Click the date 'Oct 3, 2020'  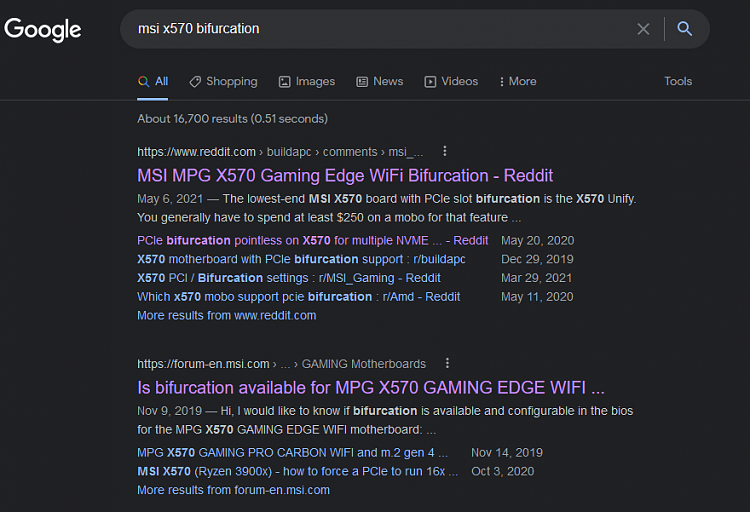[x=503, y=471]
